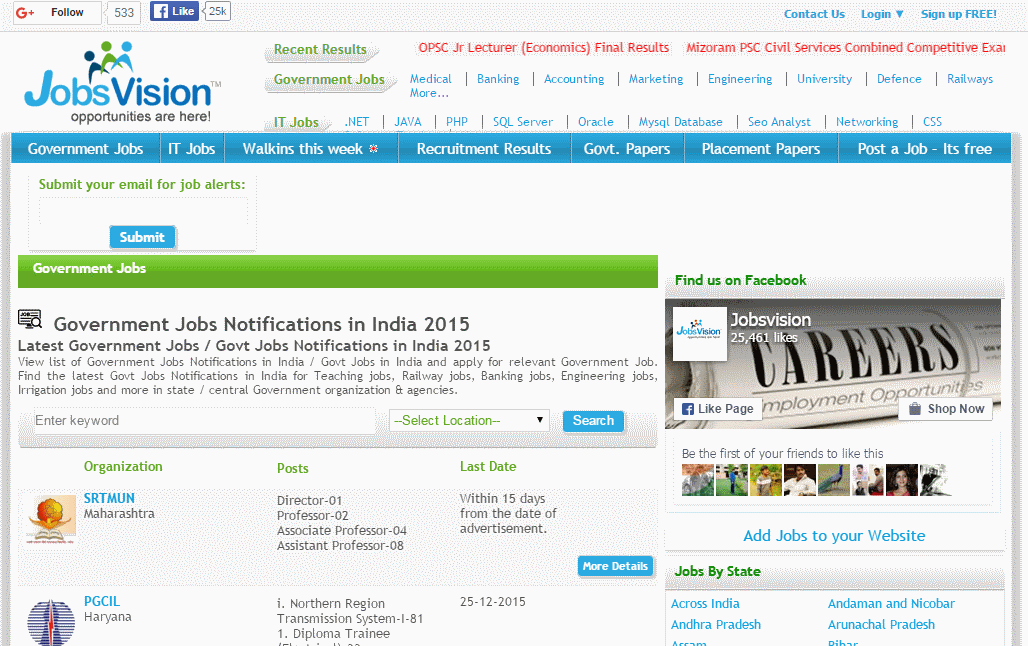Click the Enter keyword search field

(205, 420)
